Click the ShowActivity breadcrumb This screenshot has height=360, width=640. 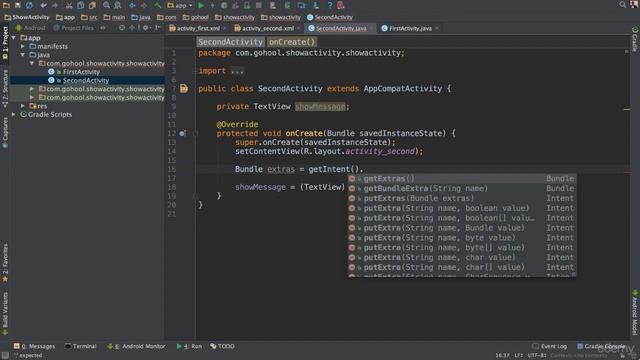[x=27, y=17]
